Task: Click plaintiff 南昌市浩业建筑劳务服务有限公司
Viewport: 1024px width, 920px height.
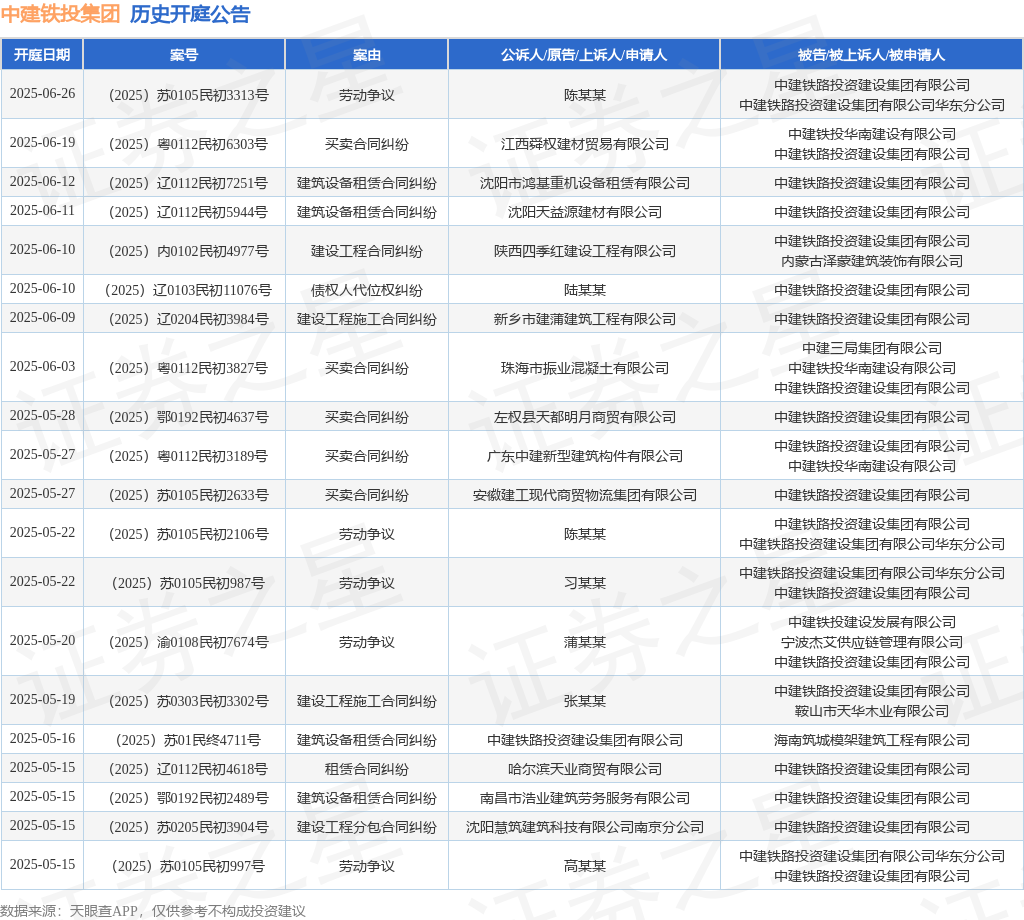Action: point(584,799)
